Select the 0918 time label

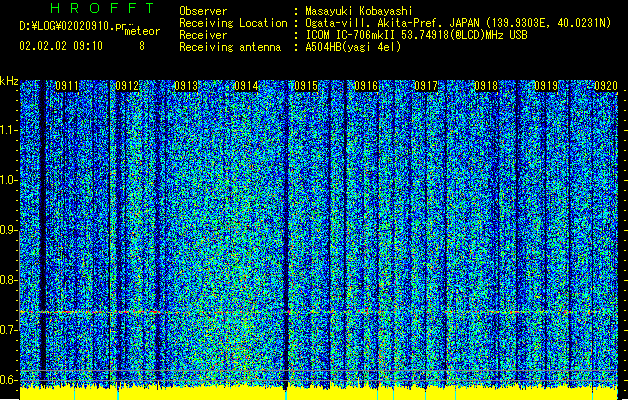486,86
